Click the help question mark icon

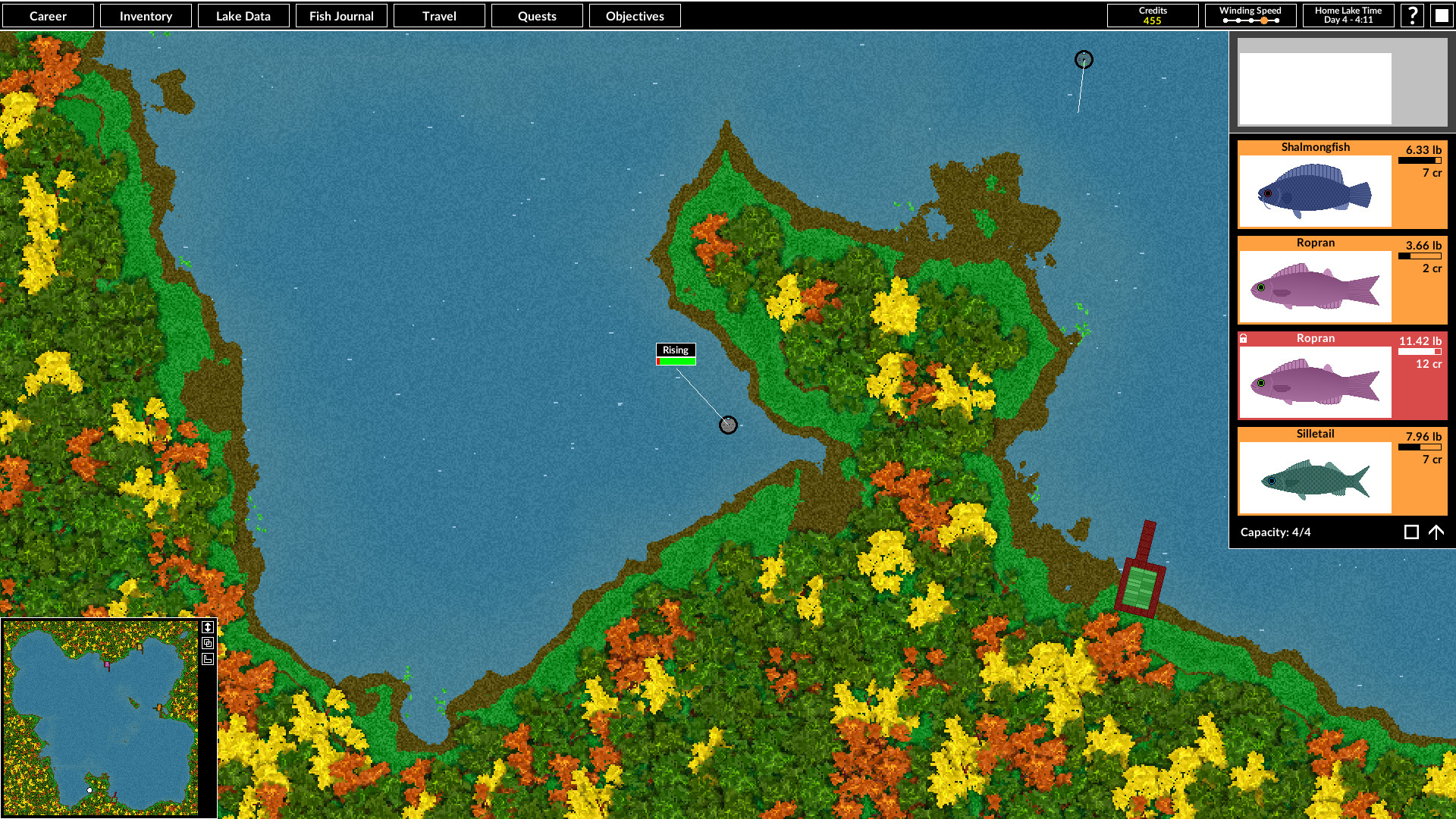tap(1412, 15)
